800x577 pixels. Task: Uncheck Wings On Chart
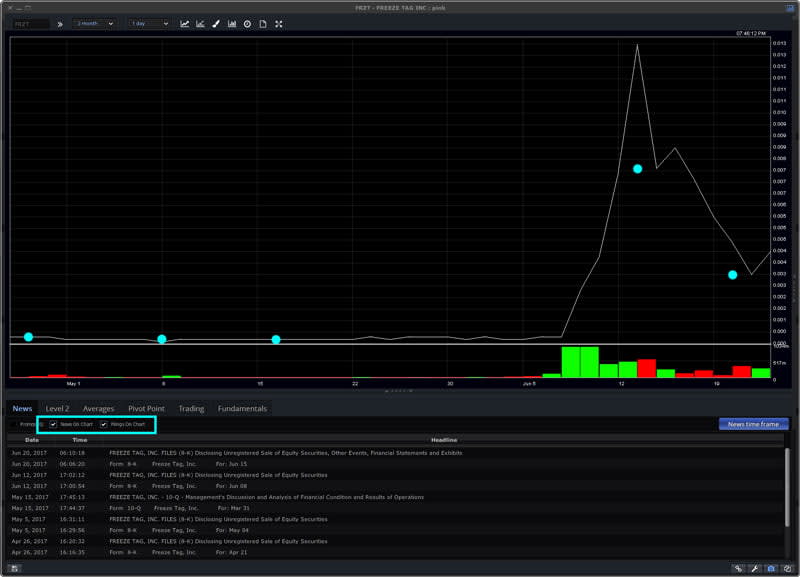tap(104, 424)
